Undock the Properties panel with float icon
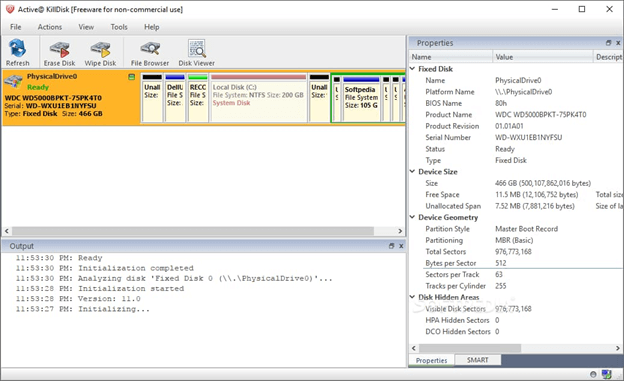 point(608,43)
